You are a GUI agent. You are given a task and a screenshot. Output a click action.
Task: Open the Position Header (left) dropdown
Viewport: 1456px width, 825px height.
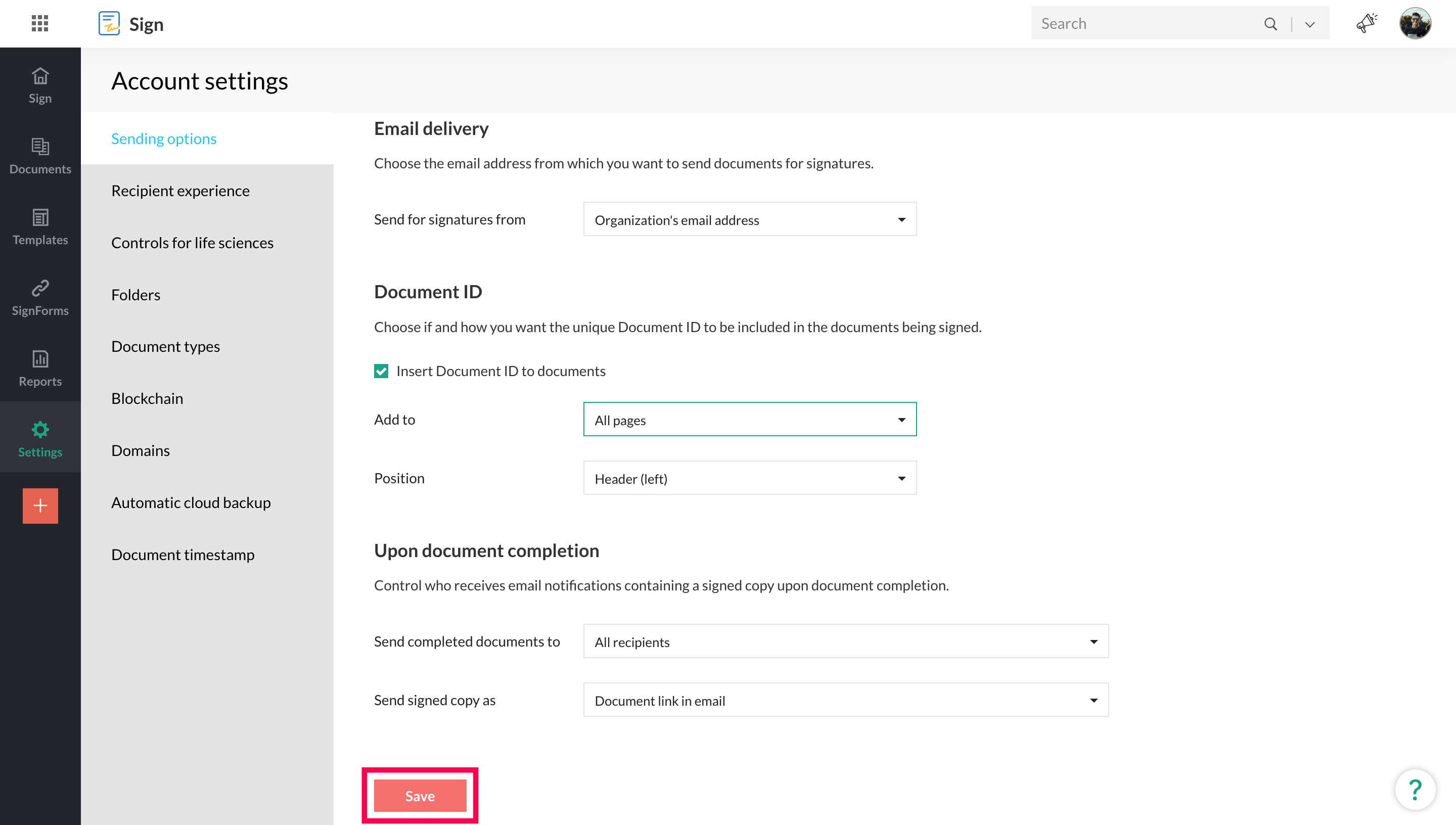pos(749,478)
